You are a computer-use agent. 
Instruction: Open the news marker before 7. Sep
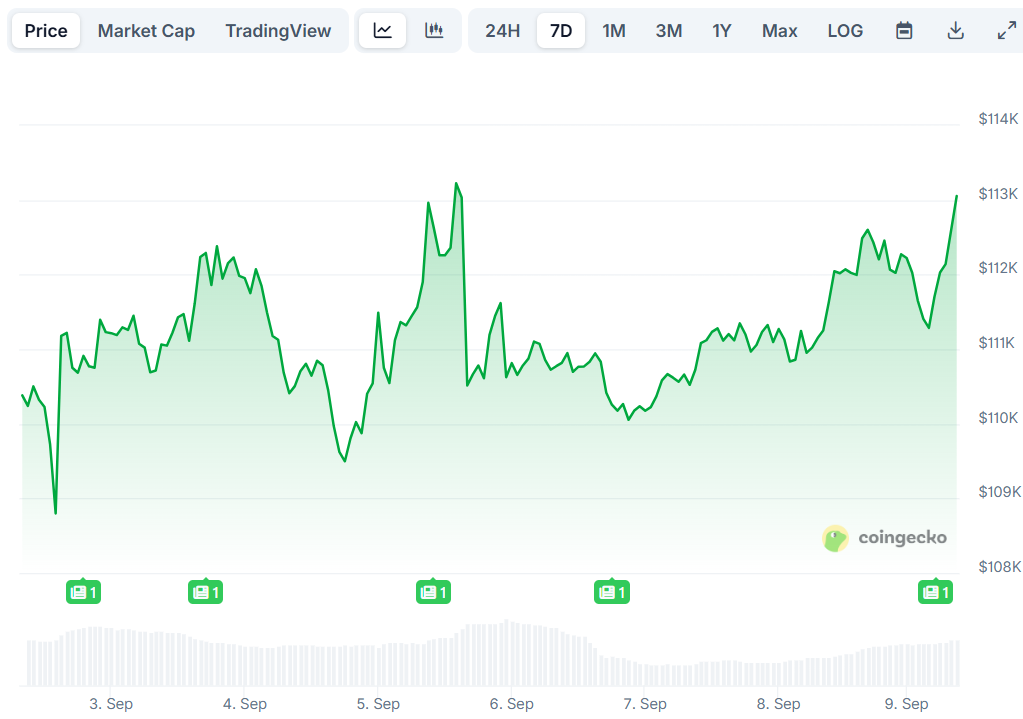612,592
